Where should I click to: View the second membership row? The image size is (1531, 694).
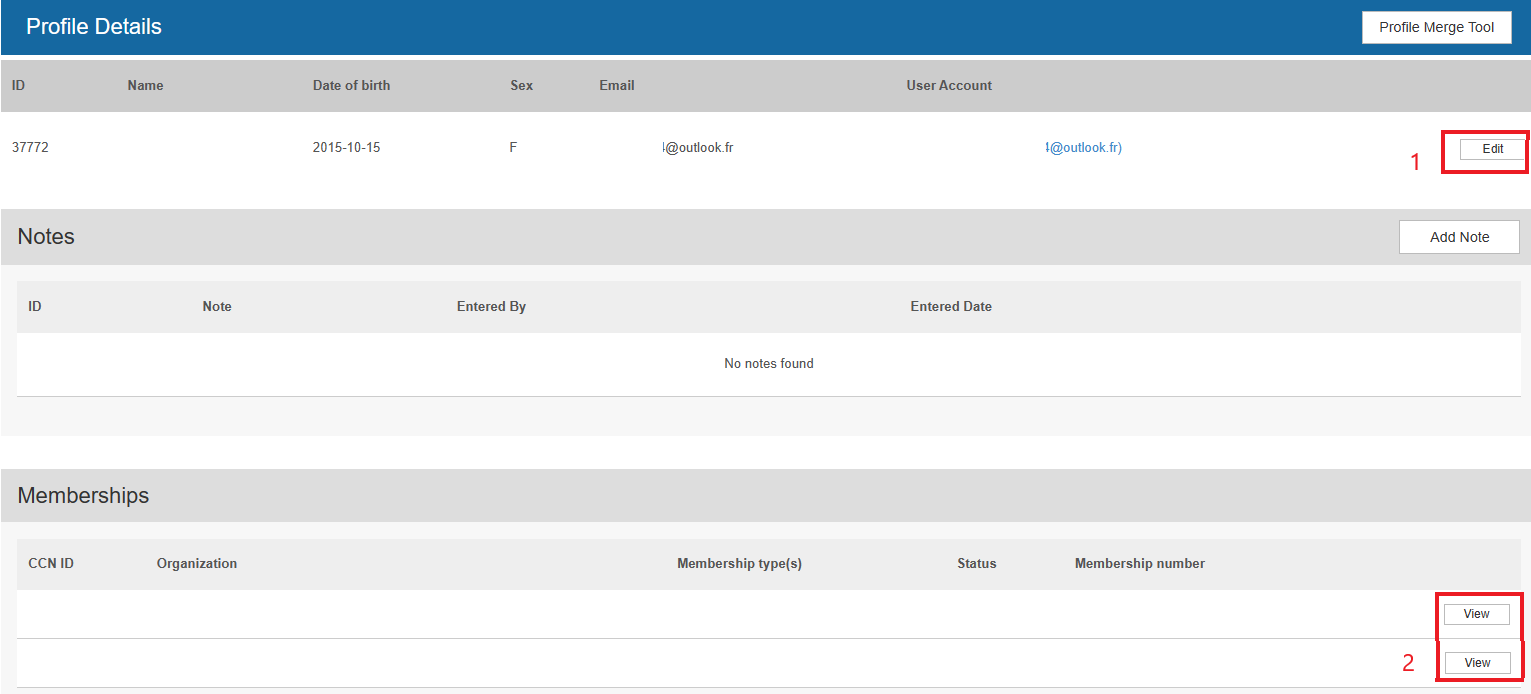1476,663
